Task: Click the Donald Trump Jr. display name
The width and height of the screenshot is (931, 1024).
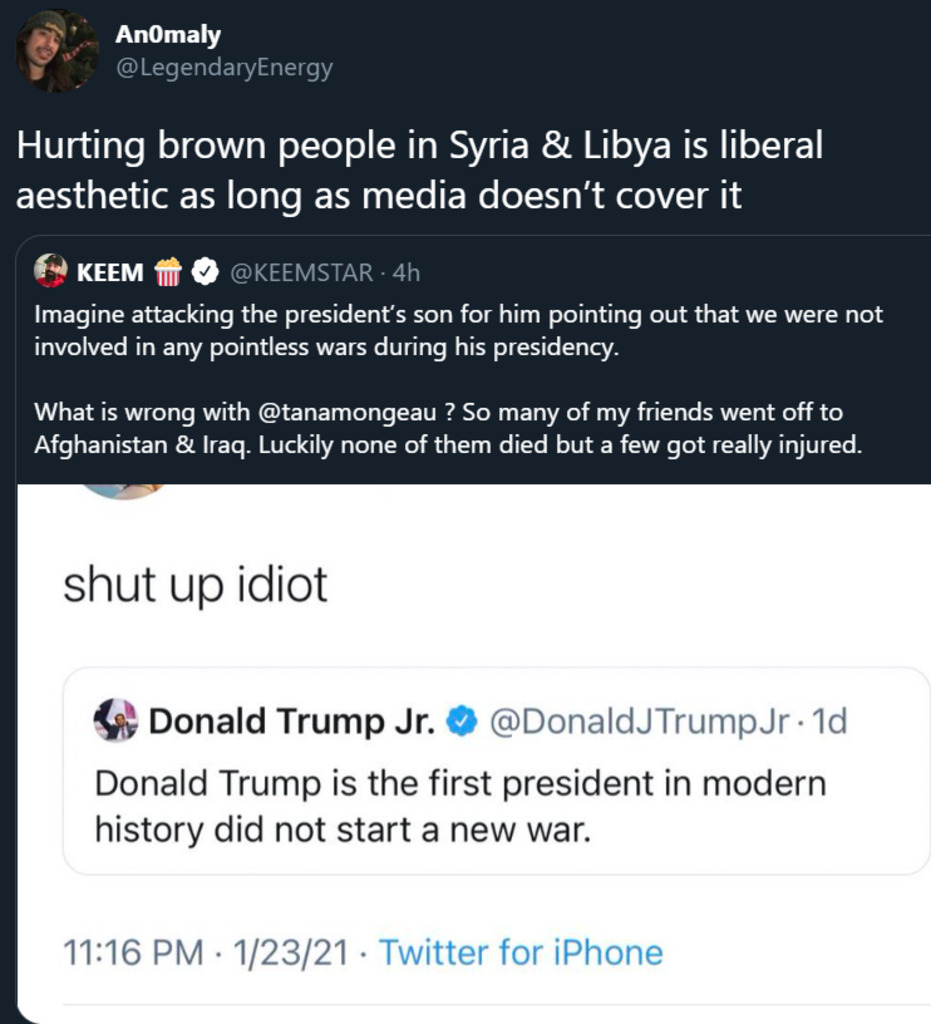Action: (x=292, y=721)
